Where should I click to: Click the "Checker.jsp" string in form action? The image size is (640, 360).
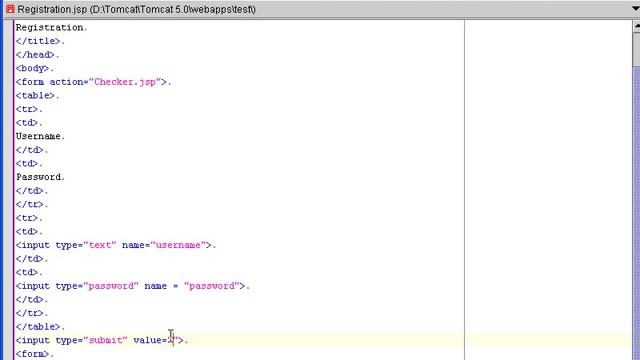point(125,82)
